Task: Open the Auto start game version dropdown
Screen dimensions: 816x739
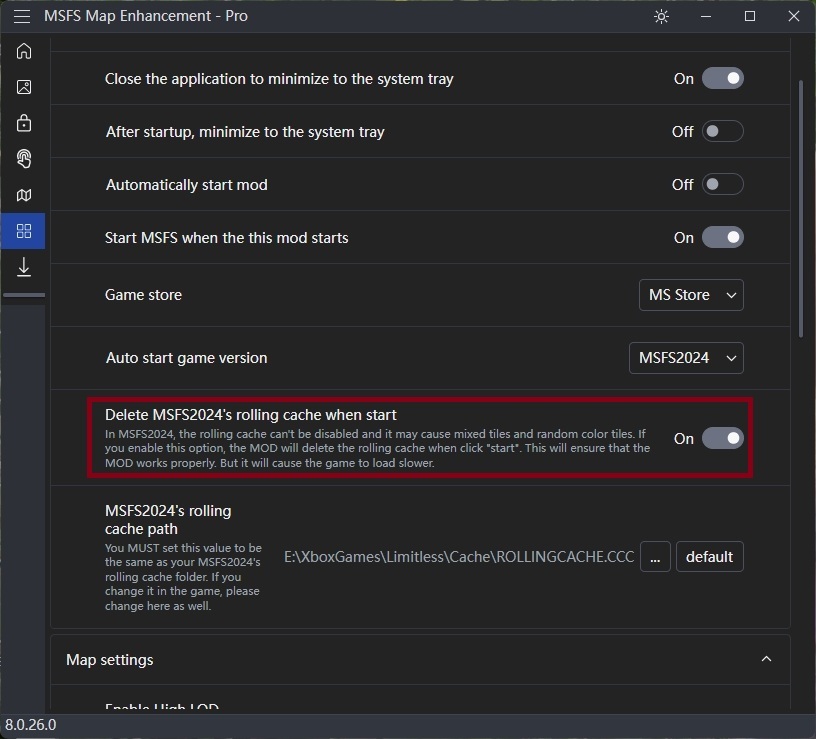Action: [686, 358]
